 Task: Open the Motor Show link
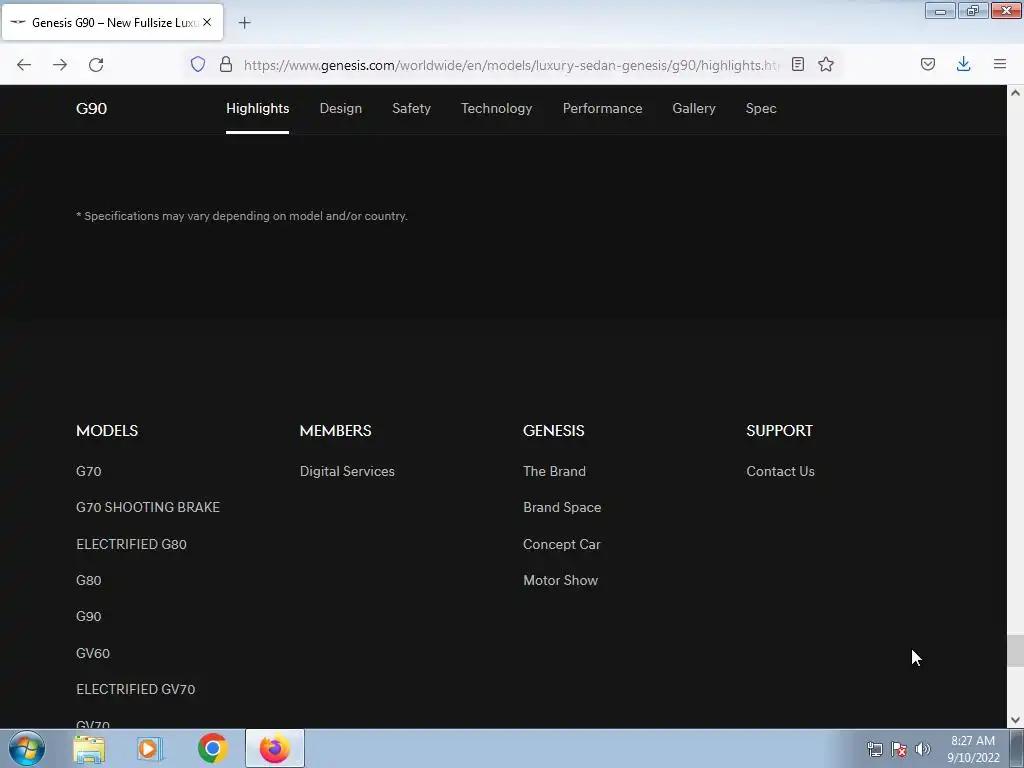coord(560,580)
